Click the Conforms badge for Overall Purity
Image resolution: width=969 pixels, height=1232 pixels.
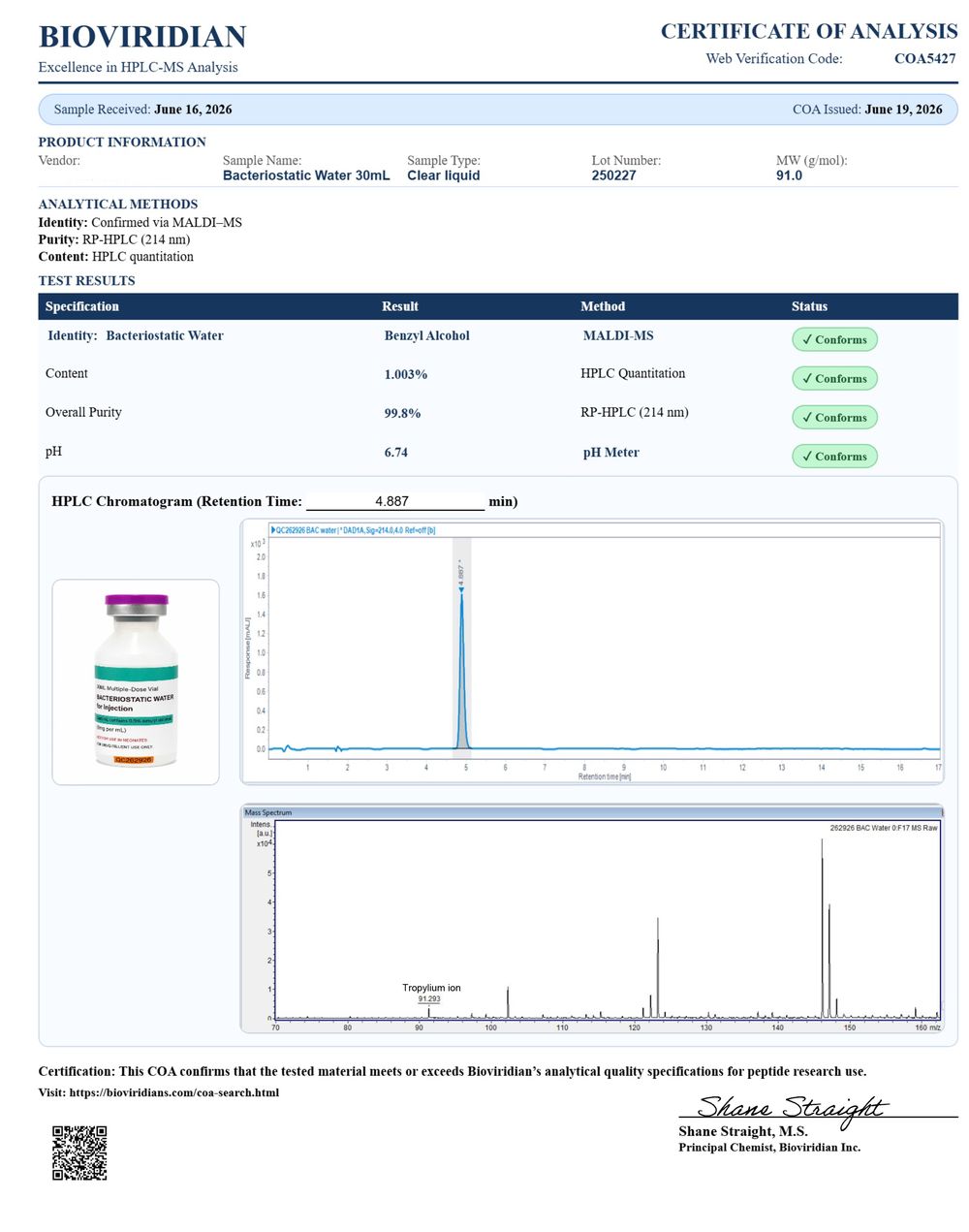tap(834, 417)
